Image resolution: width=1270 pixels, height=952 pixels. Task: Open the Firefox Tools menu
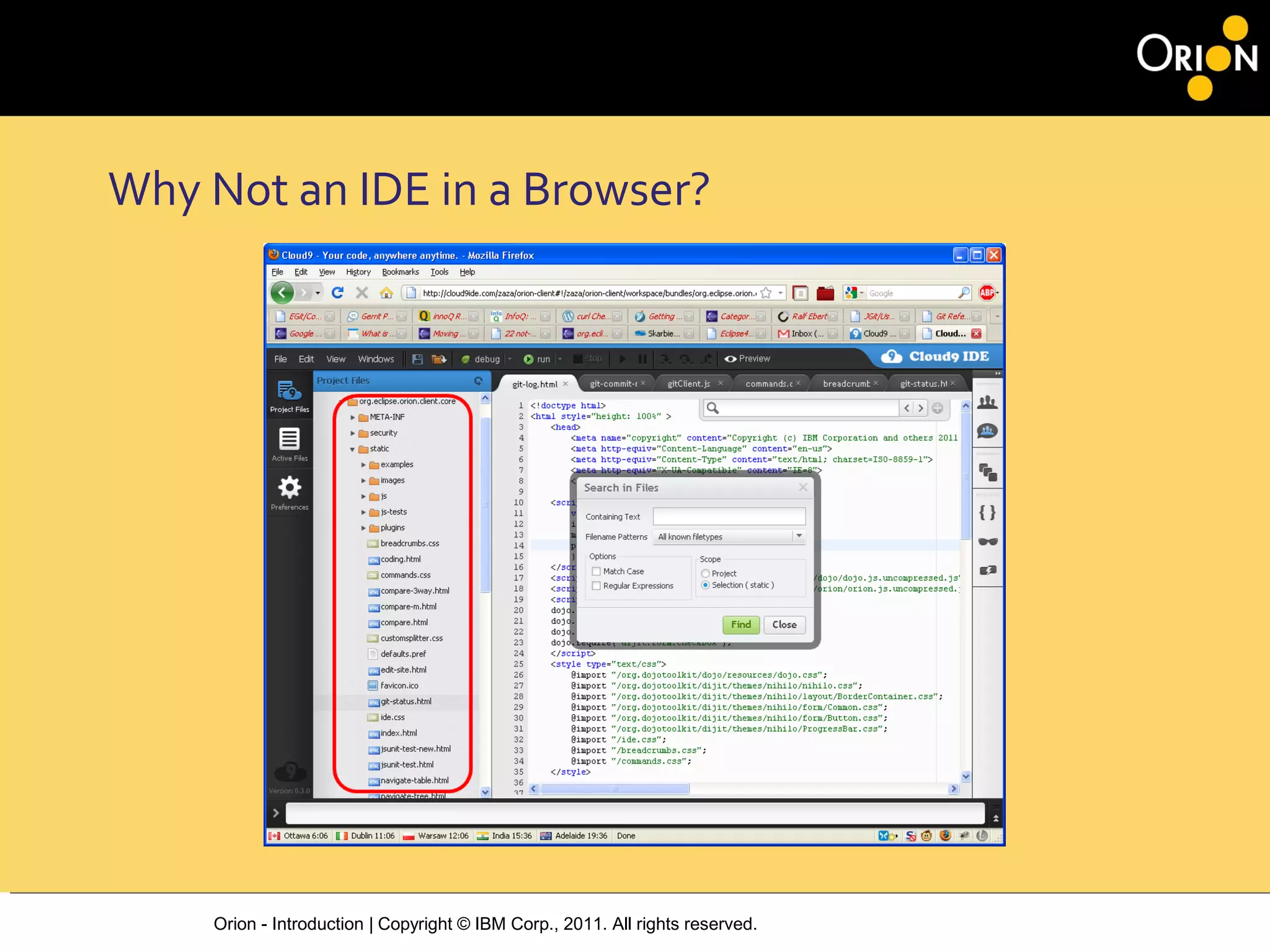click(x=439, y=272)
